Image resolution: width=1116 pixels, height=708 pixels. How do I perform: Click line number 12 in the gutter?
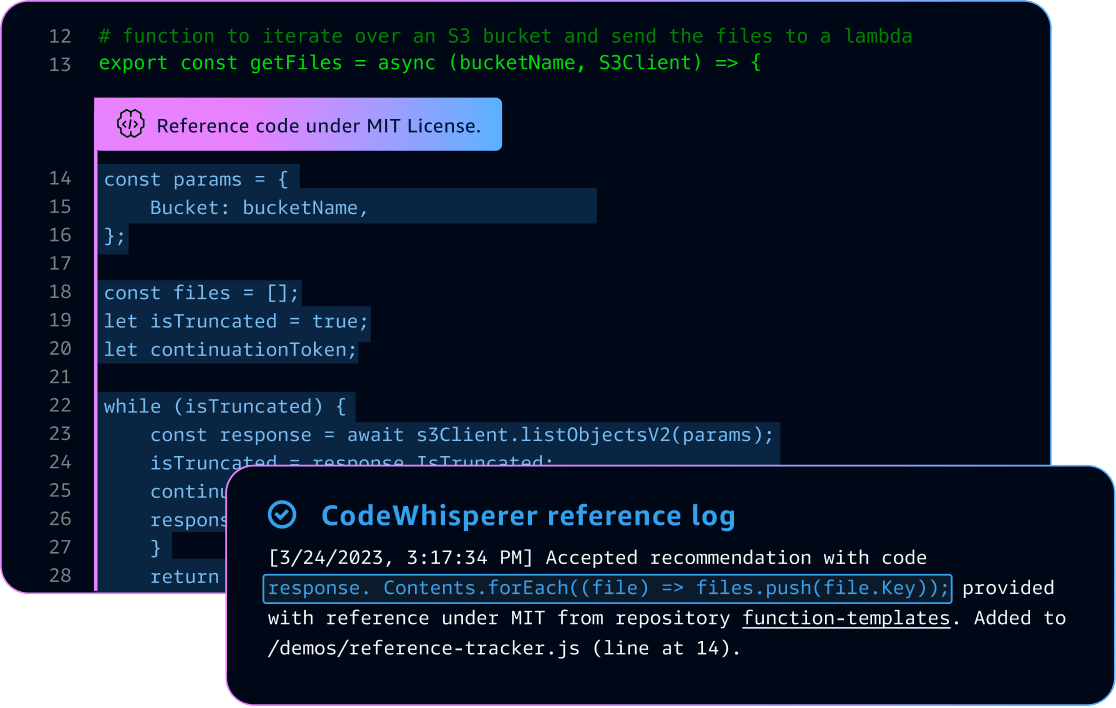pos(60,36)
